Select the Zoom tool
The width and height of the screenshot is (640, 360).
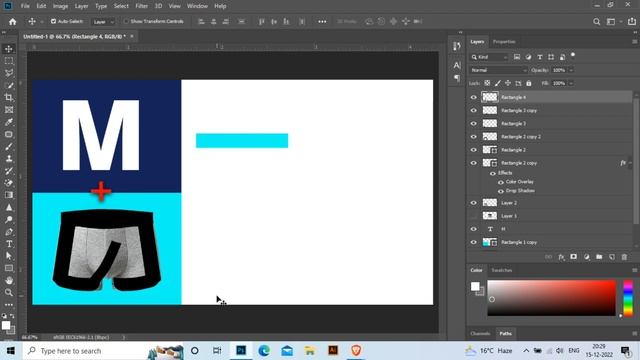point(9,293)
